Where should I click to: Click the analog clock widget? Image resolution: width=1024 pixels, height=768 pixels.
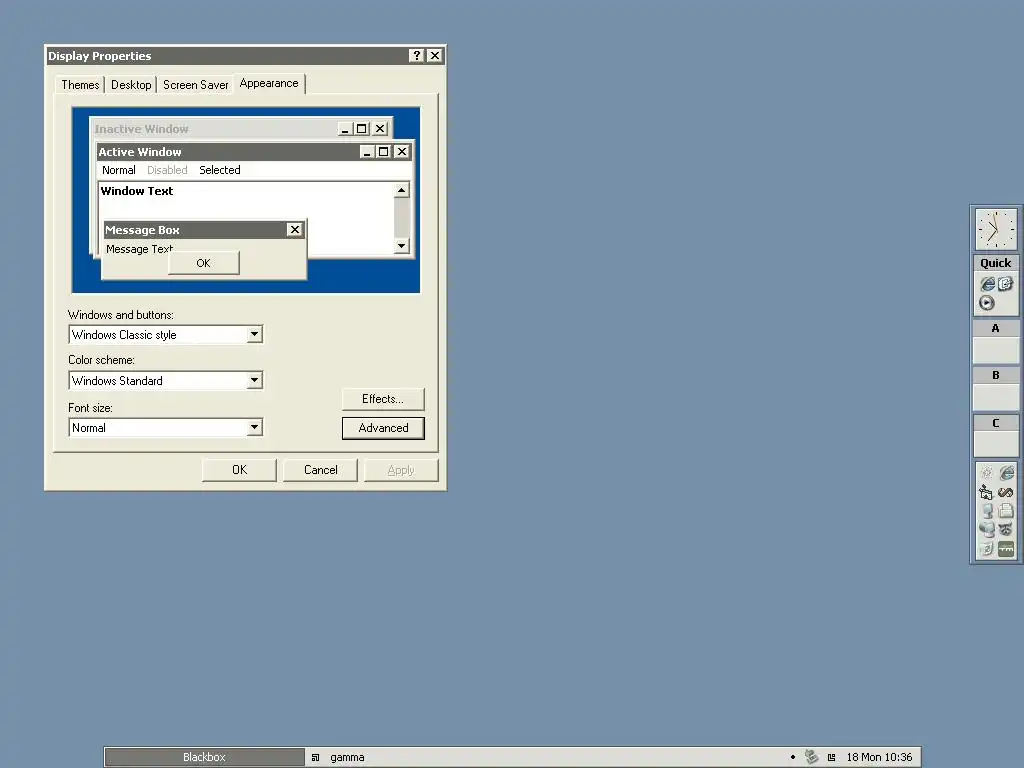996,229
